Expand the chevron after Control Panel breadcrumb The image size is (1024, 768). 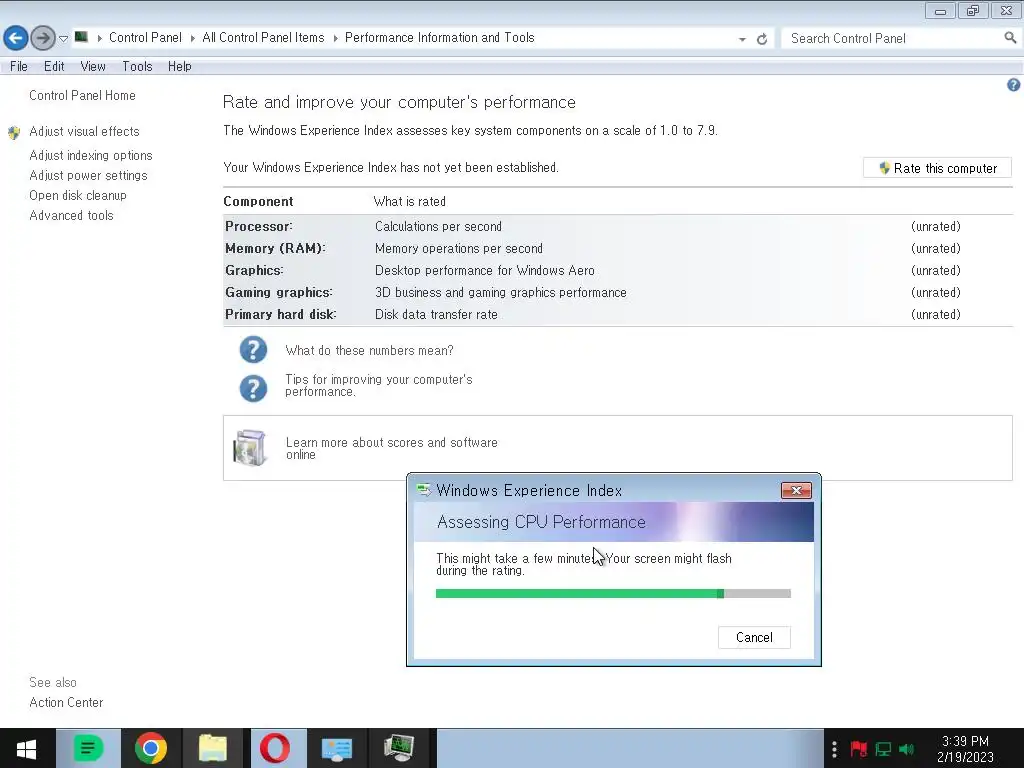[193, 38]
